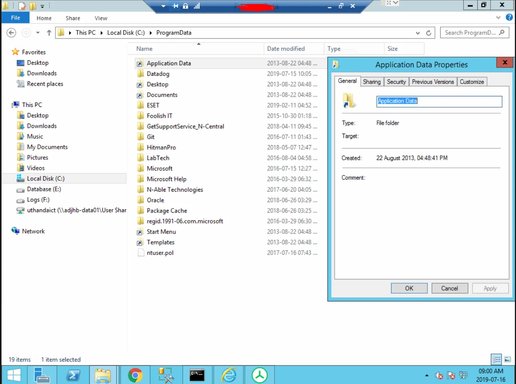This screenshot has height=384, width=516.
Task: Expand the address bar history dropdown
Action: coord(418,33)
